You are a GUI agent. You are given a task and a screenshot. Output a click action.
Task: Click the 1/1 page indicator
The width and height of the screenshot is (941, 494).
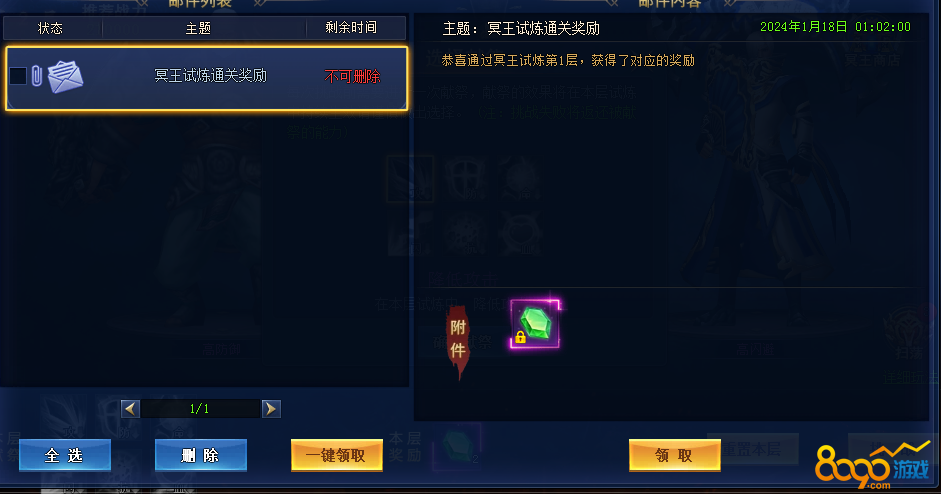point(200,409)
